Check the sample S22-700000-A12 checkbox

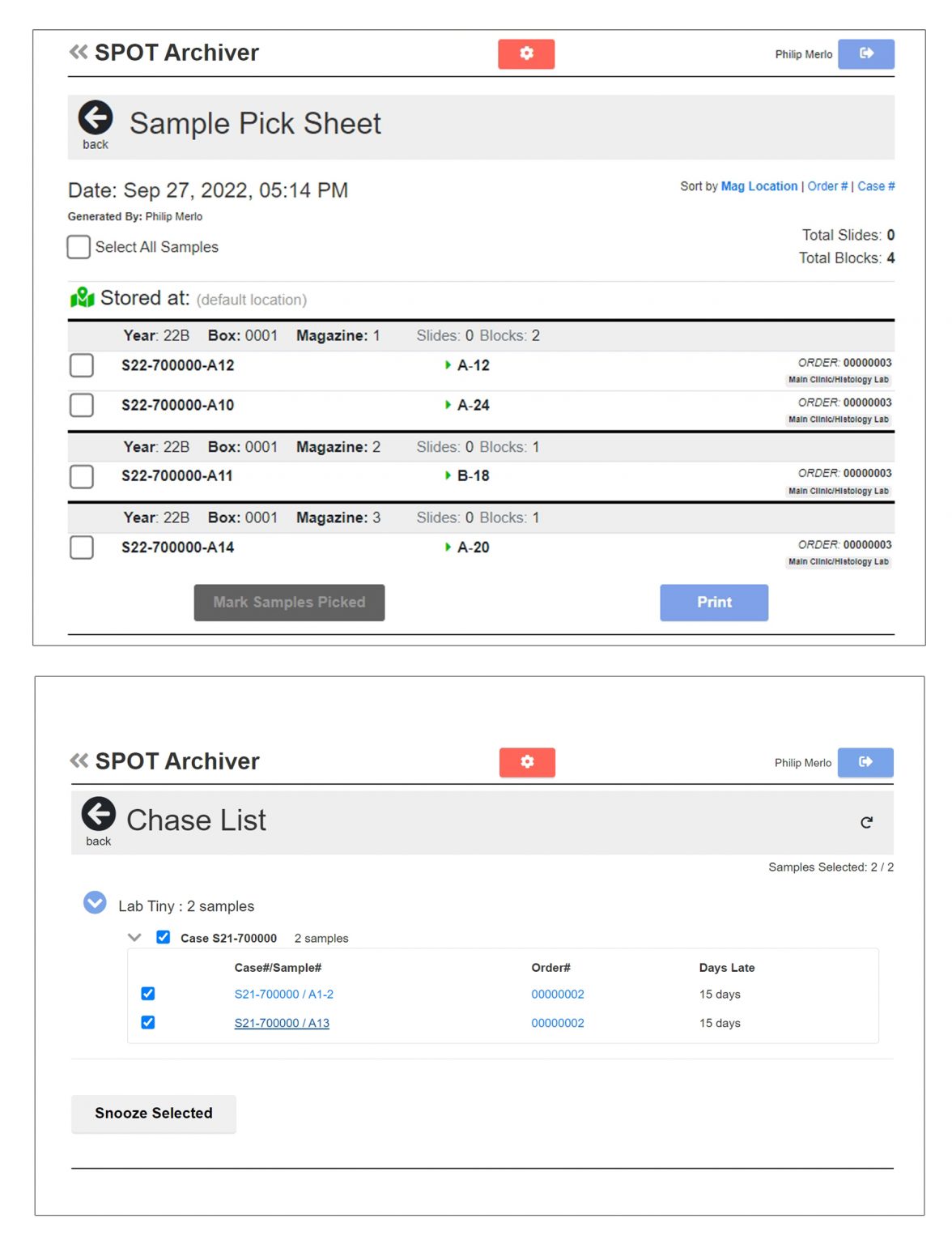[x=82, y=365]
